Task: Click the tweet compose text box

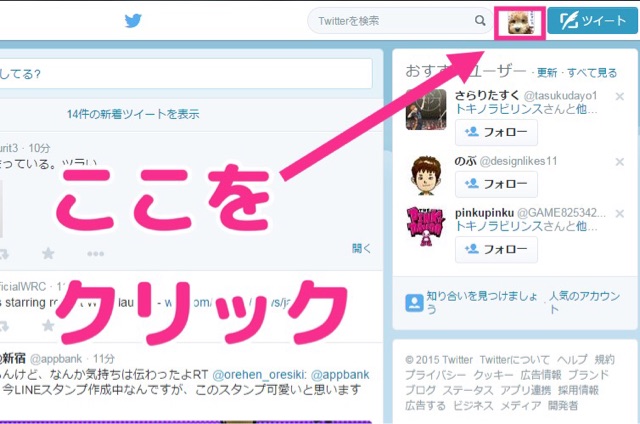Action: point(186,74)
